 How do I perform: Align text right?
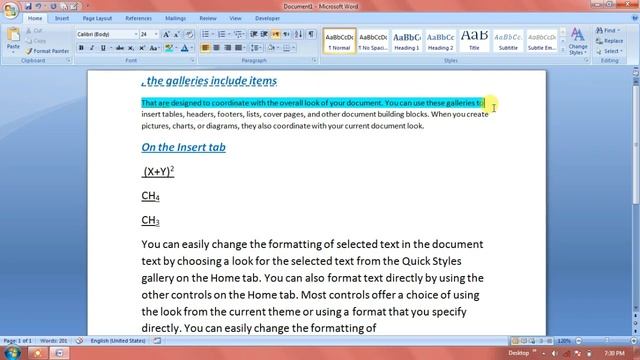tap(227, 48)
